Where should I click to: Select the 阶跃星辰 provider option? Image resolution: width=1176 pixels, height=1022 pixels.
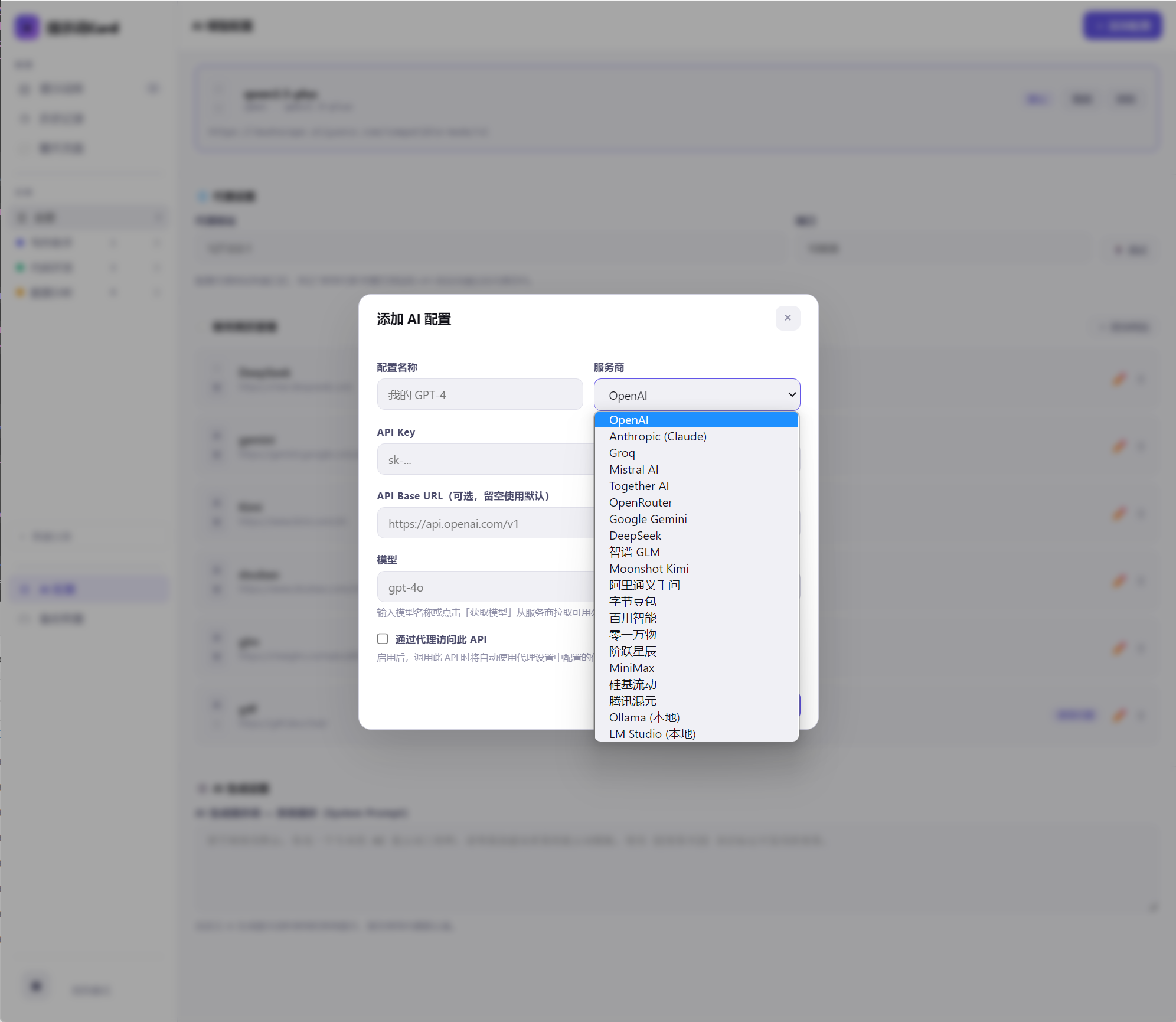[697, 651]
